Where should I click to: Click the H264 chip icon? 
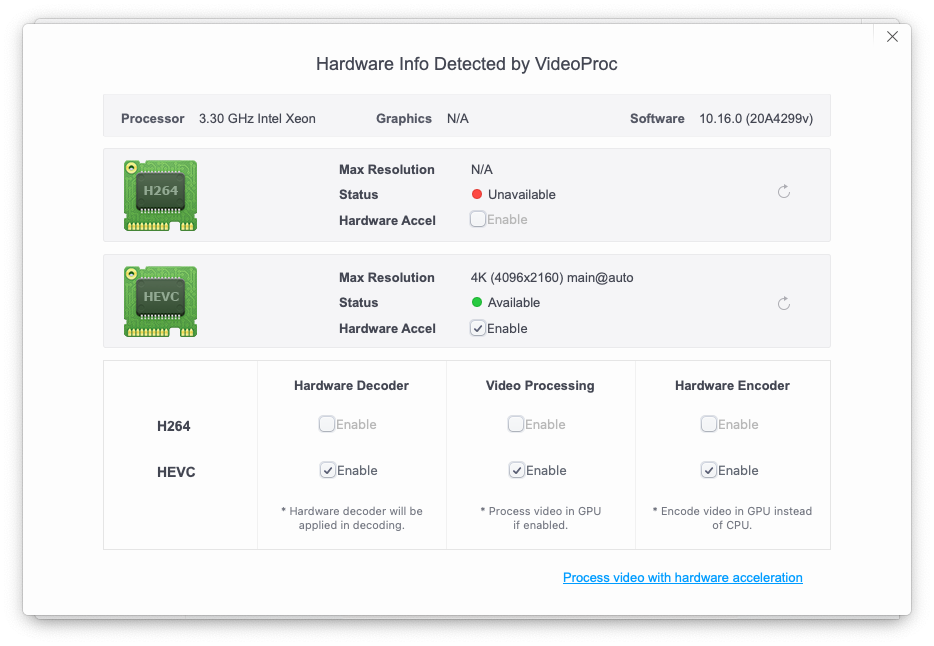[160, 195]
